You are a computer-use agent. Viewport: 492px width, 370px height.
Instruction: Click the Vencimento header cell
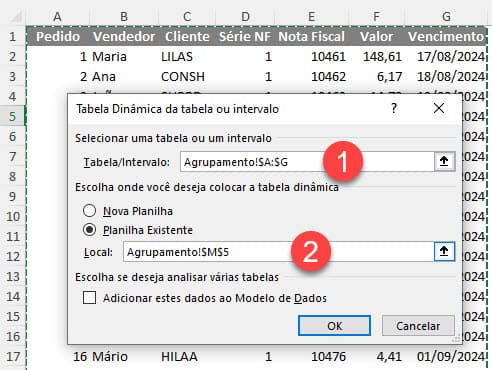coord(446,36)
